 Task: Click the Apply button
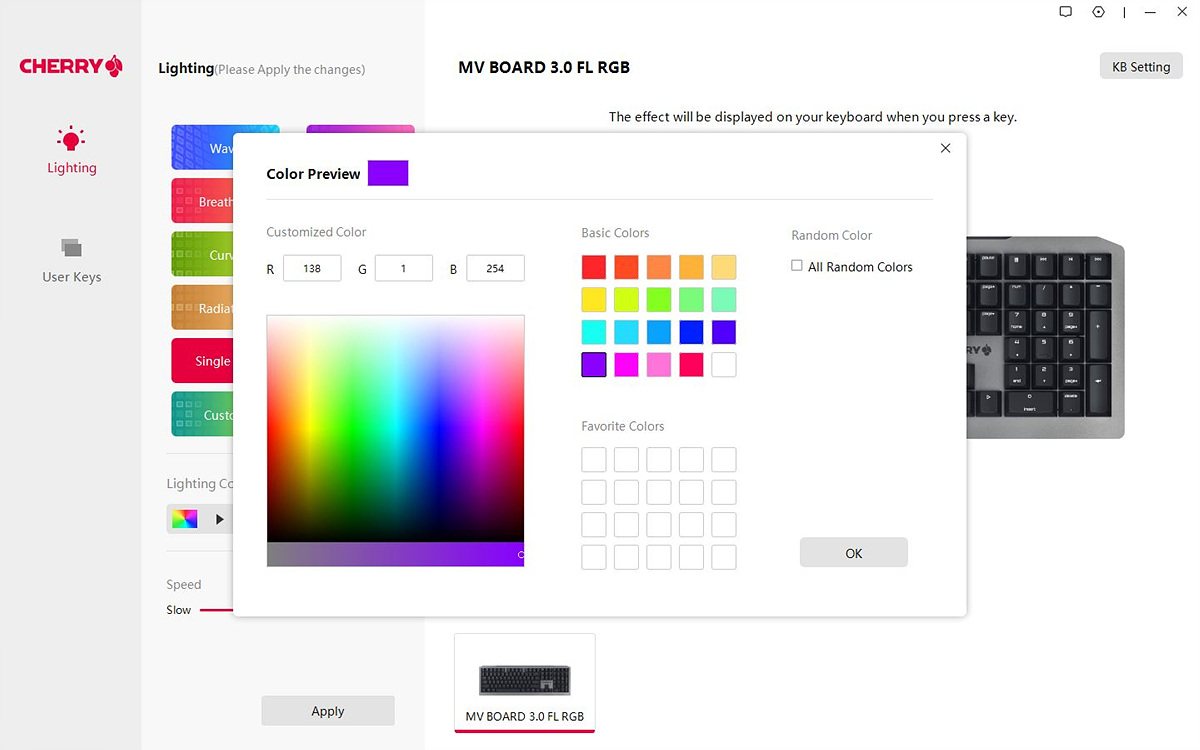tap(328, 711)
